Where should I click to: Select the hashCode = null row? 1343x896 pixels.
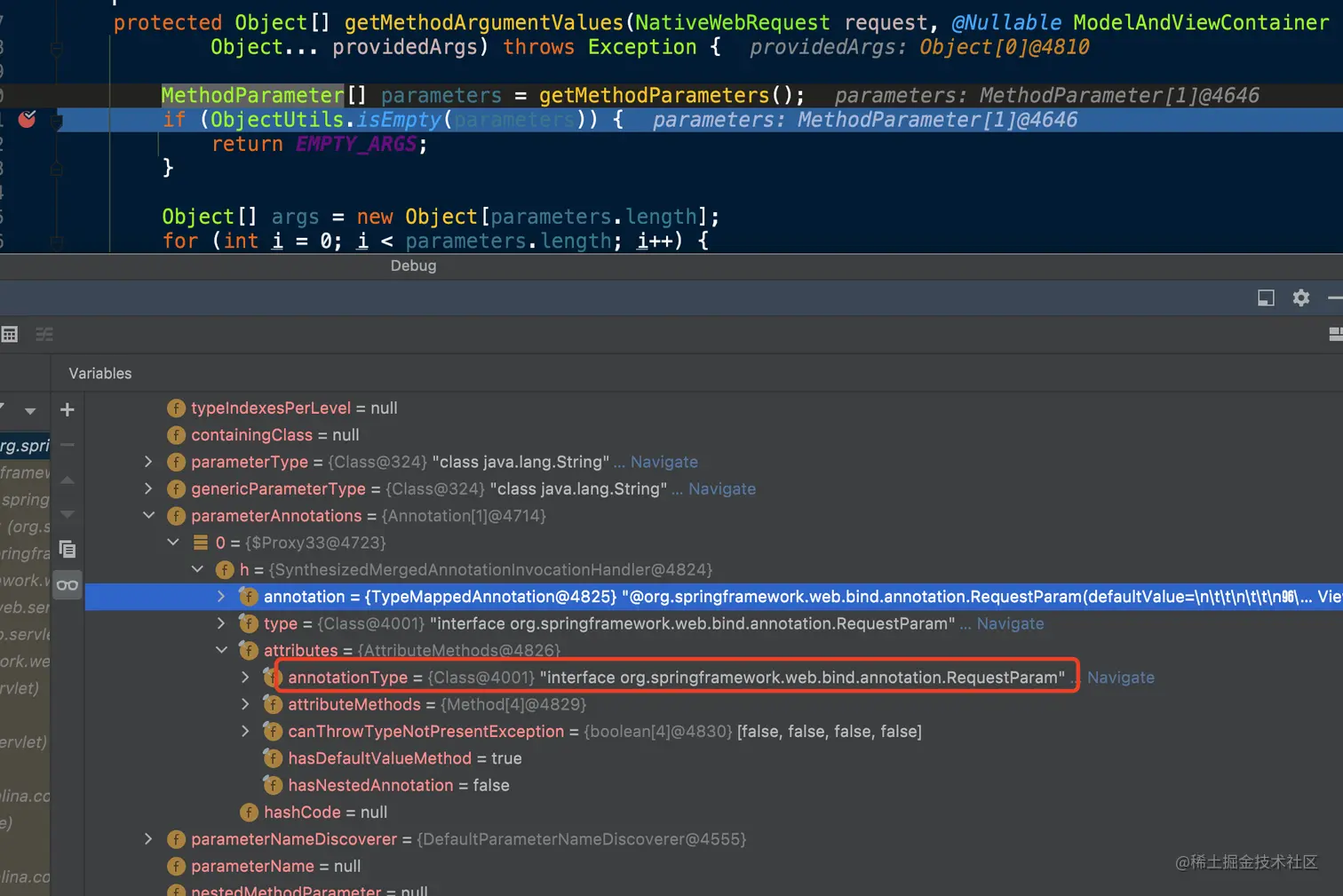[325, 812]
